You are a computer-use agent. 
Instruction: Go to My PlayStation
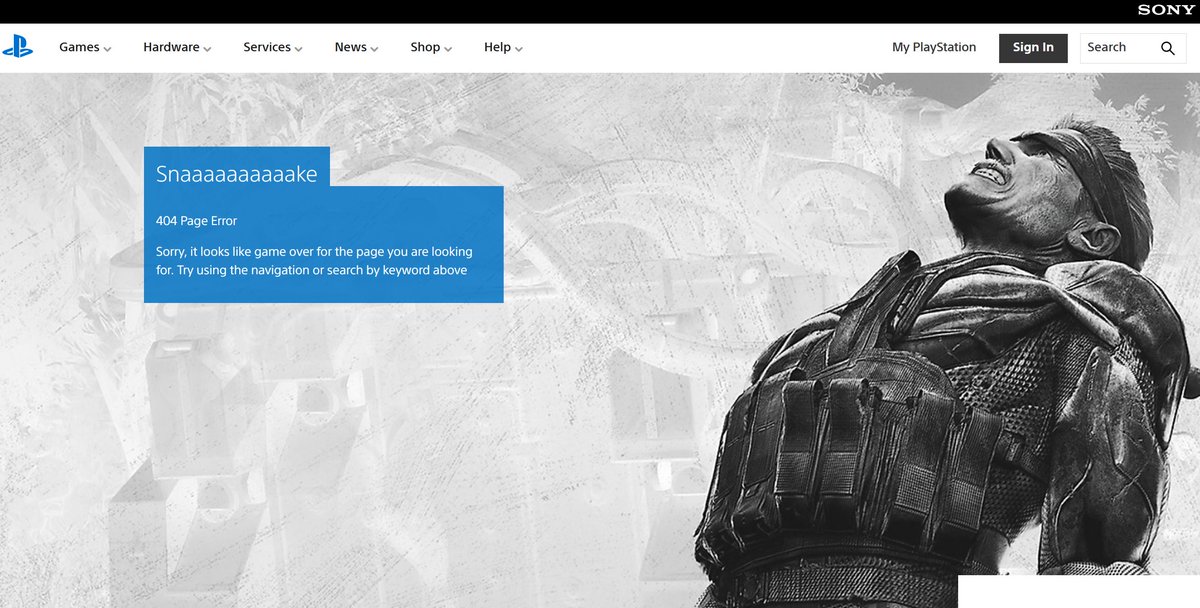pyautogui.click(x=934, y=47)
